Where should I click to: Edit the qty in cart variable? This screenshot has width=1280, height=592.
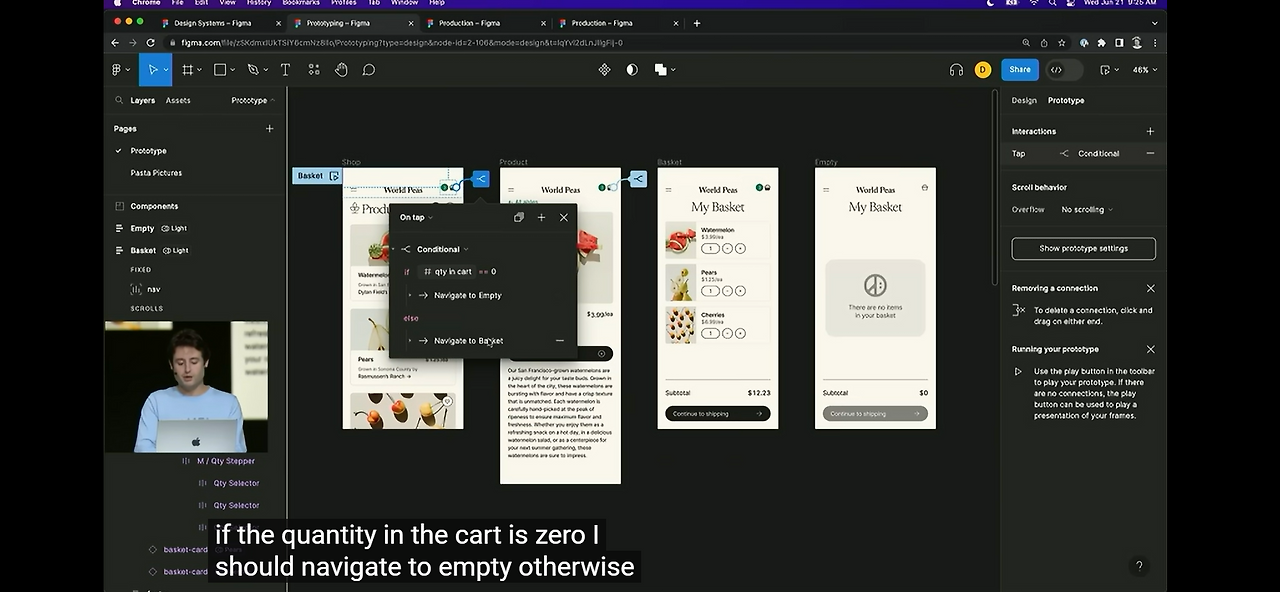tap(448, 271)
